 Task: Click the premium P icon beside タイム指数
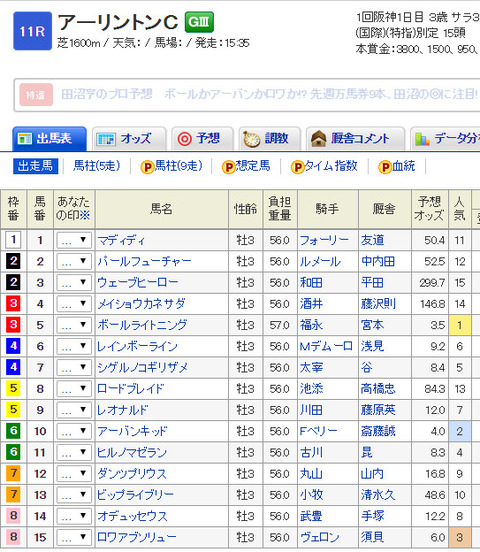(x=297, y=167)
